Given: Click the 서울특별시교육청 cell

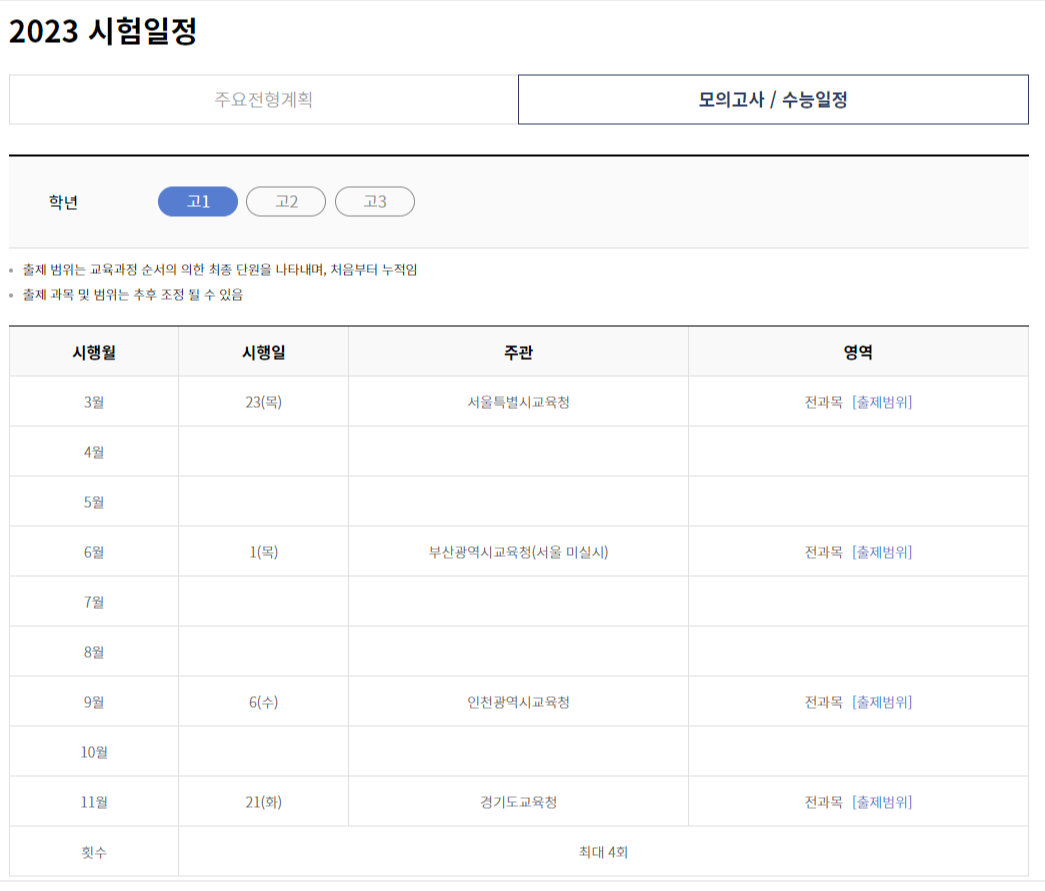Looking at the screenshot, I should (x=519, y=402).
